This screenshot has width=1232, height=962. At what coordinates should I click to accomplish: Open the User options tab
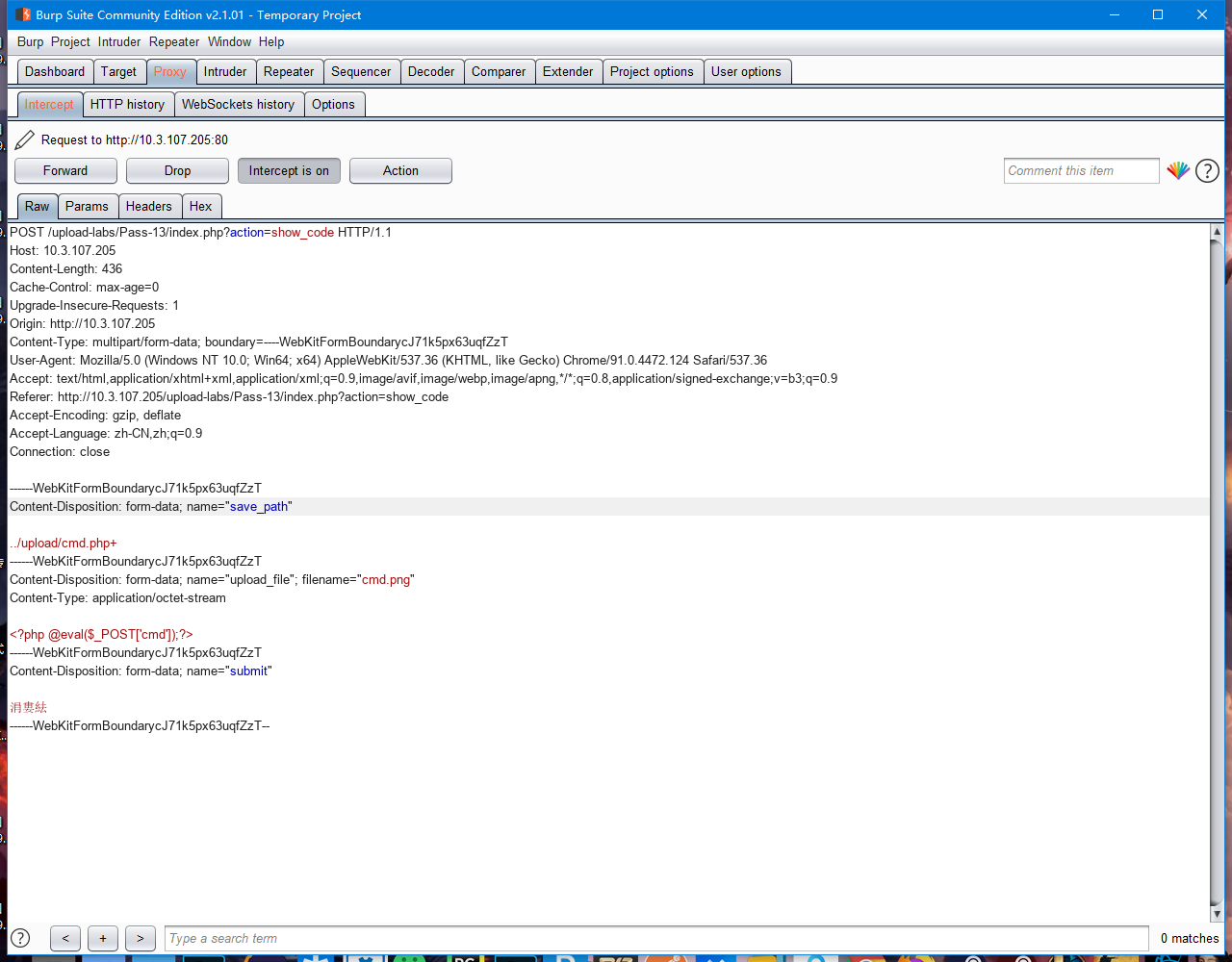[x=746, y=71]
